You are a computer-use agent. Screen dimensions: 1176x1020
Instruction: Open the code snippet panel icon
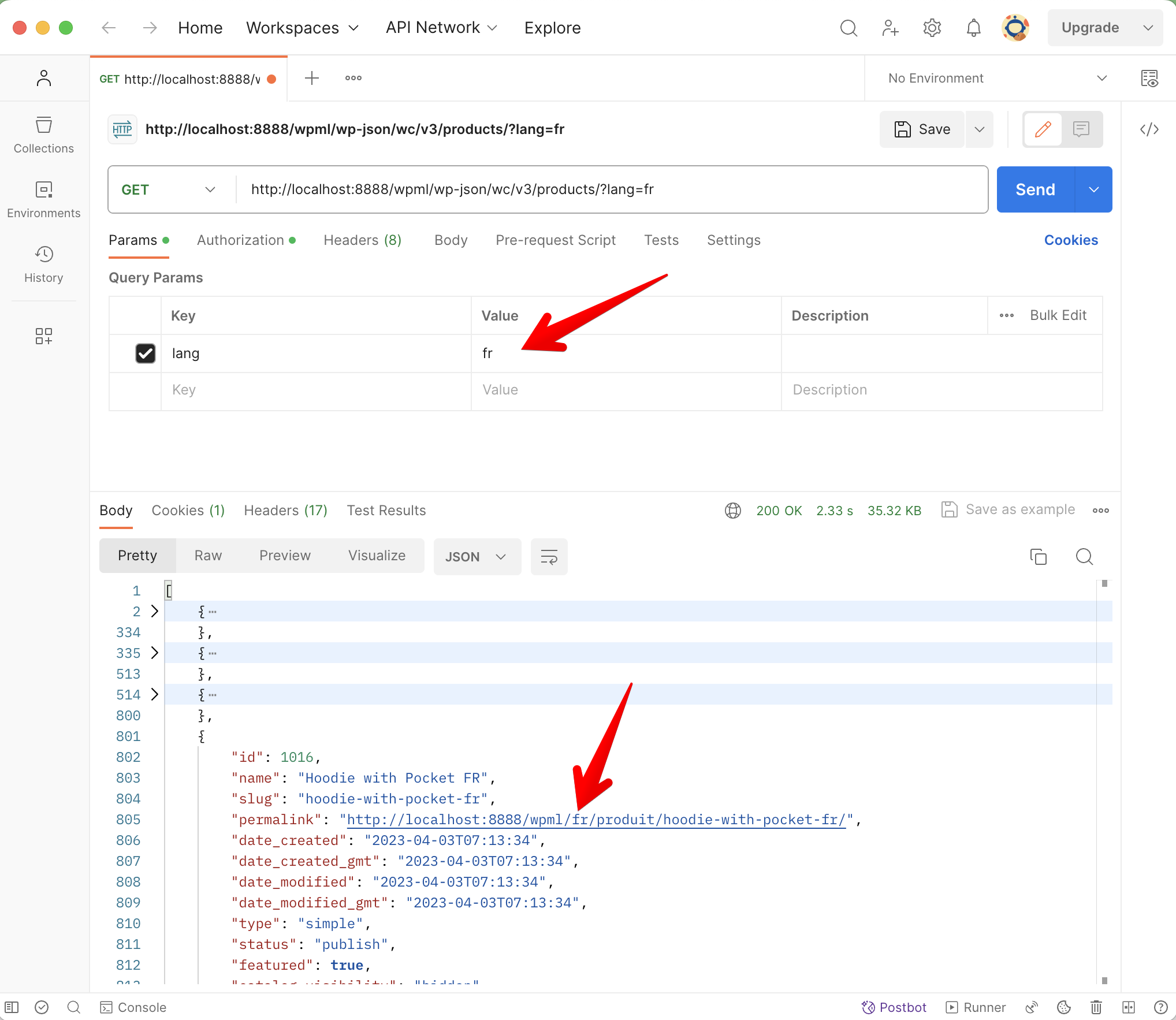1149,129
